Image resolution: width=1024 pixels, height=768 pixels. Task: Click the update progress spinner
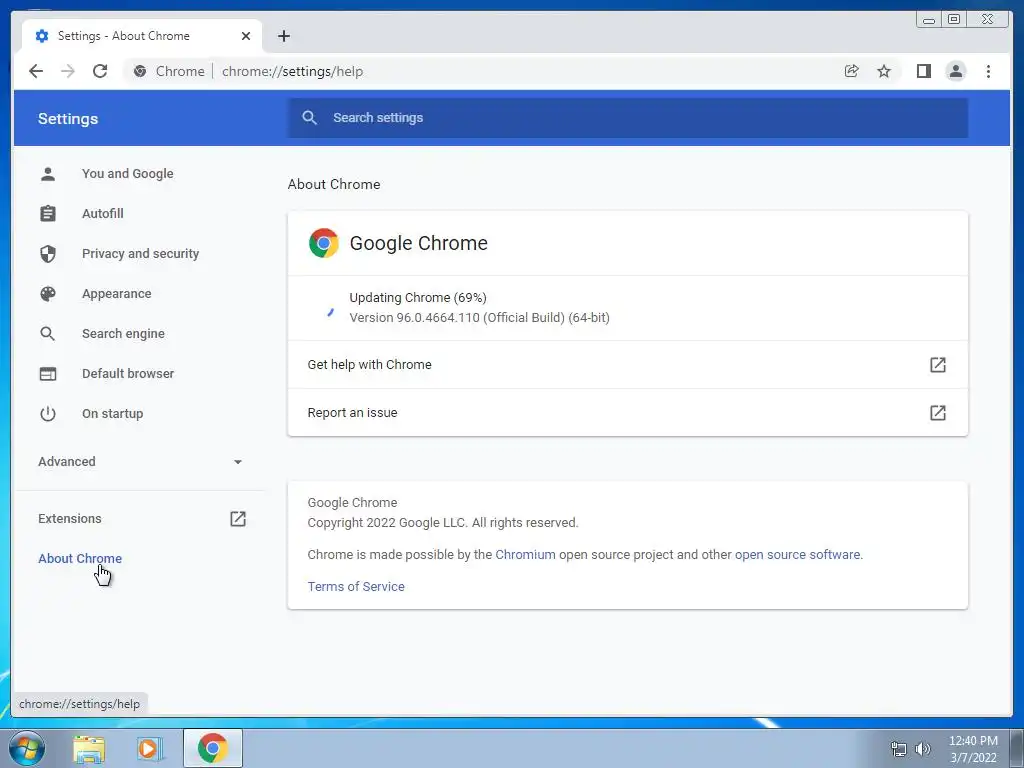click(x=330, y=312)
